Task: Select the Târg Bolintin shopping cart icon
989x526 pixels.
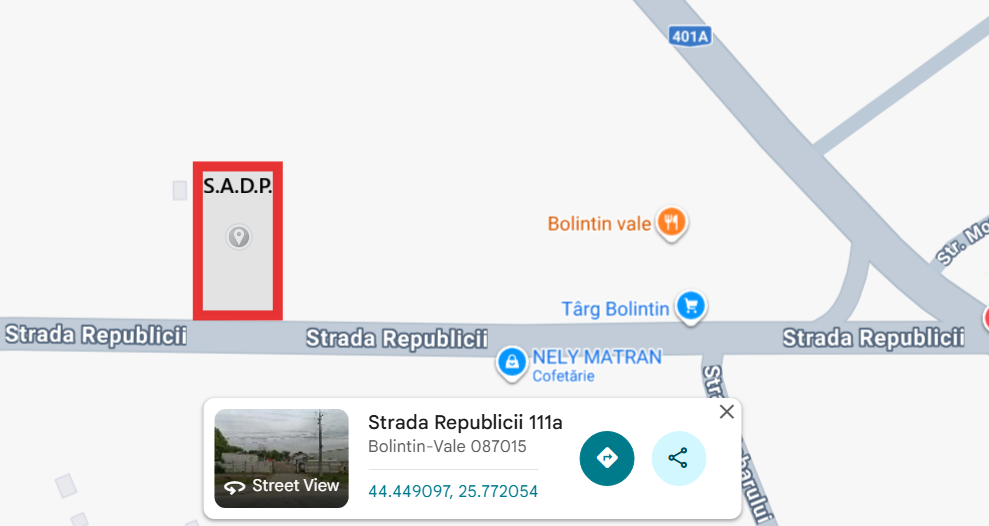Action: point(691,307)
